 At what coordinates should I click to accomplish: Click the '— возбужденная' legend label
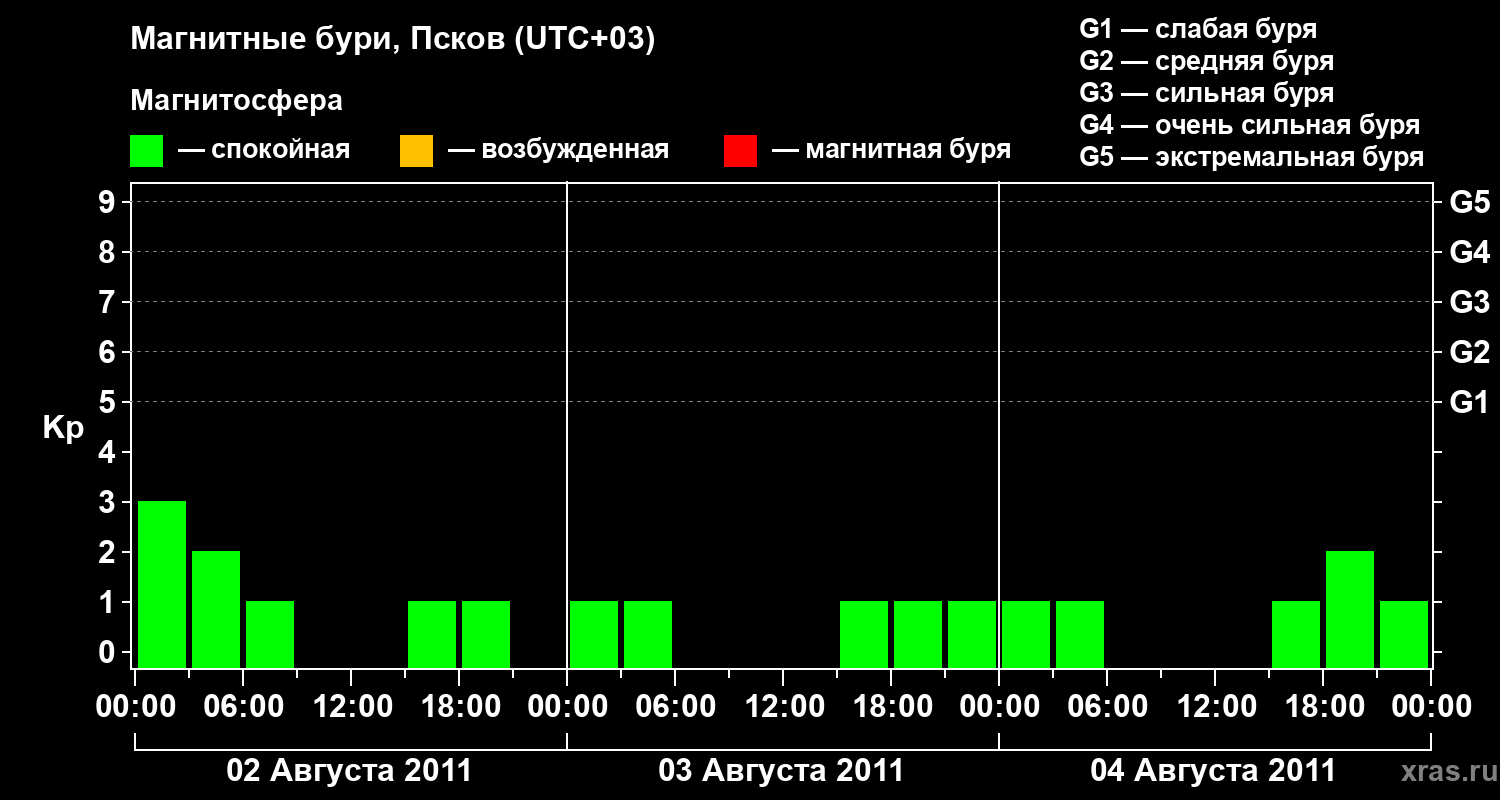pos(558,150)
